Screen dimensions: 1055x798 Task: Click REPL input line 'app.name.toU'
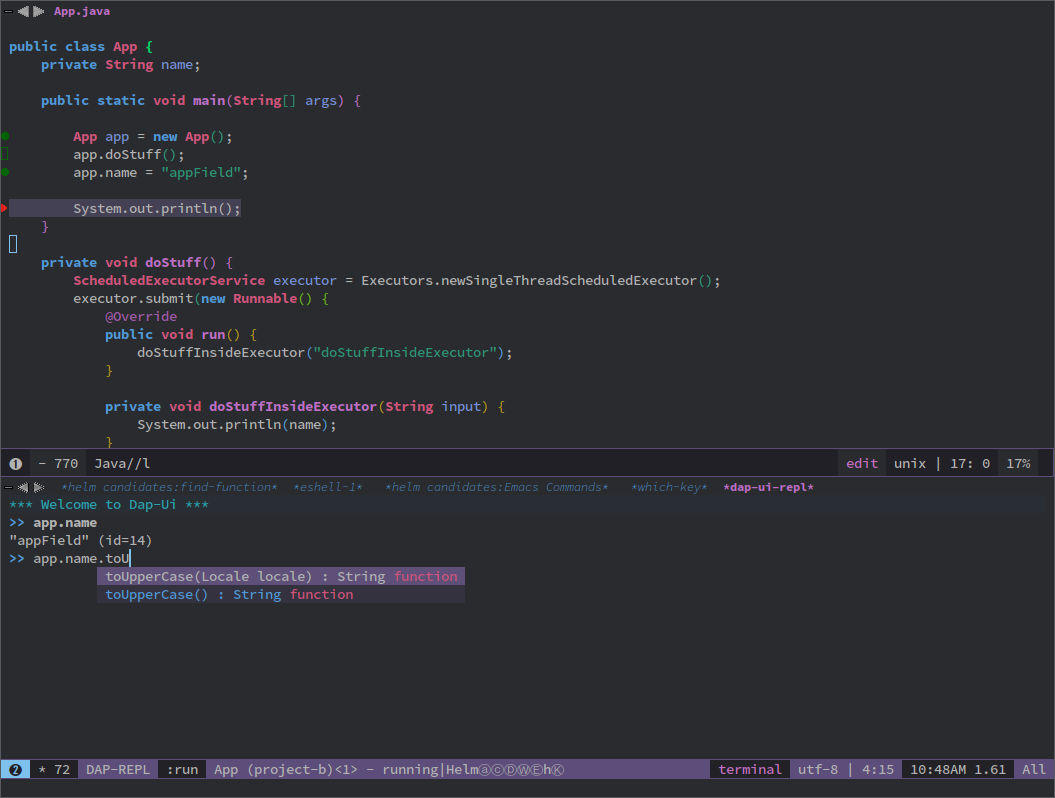pyautogui.click(x=81, y=558)
